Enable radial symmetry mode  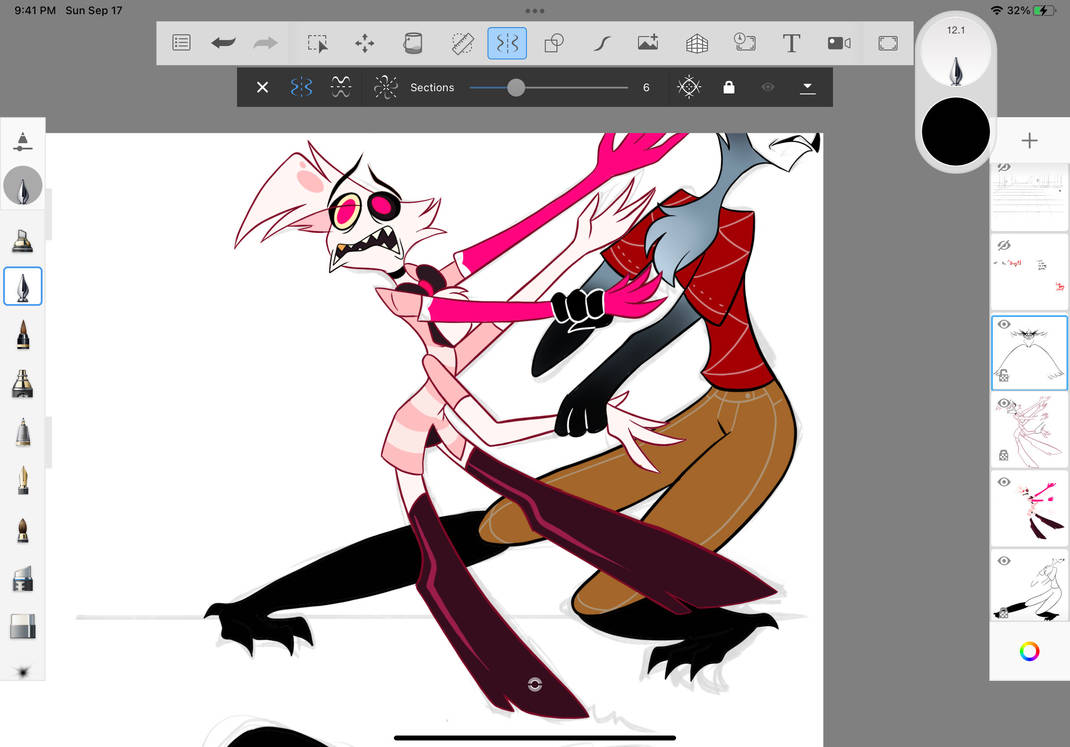386,87
